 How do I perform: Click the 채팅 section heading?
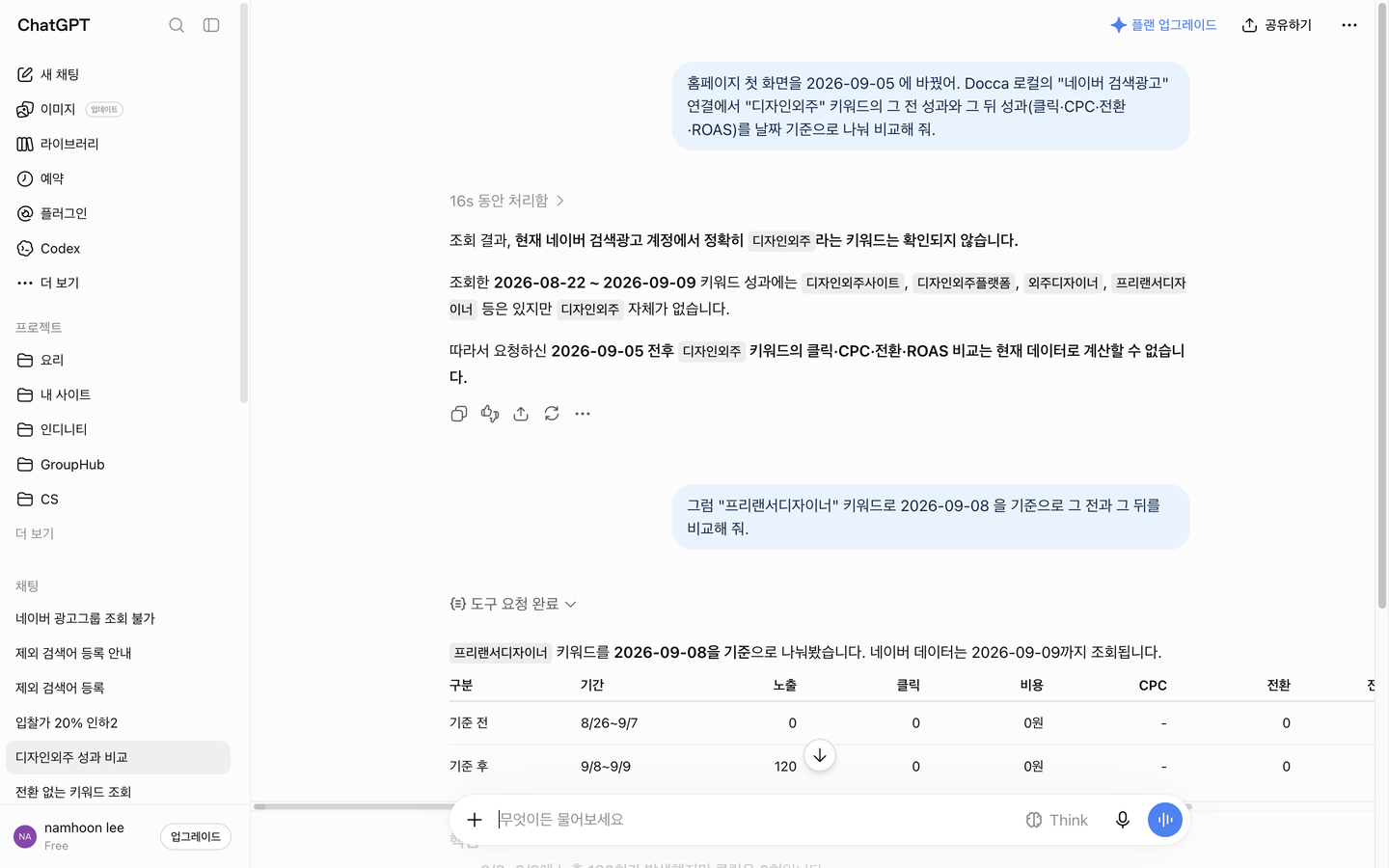(27, 586)
